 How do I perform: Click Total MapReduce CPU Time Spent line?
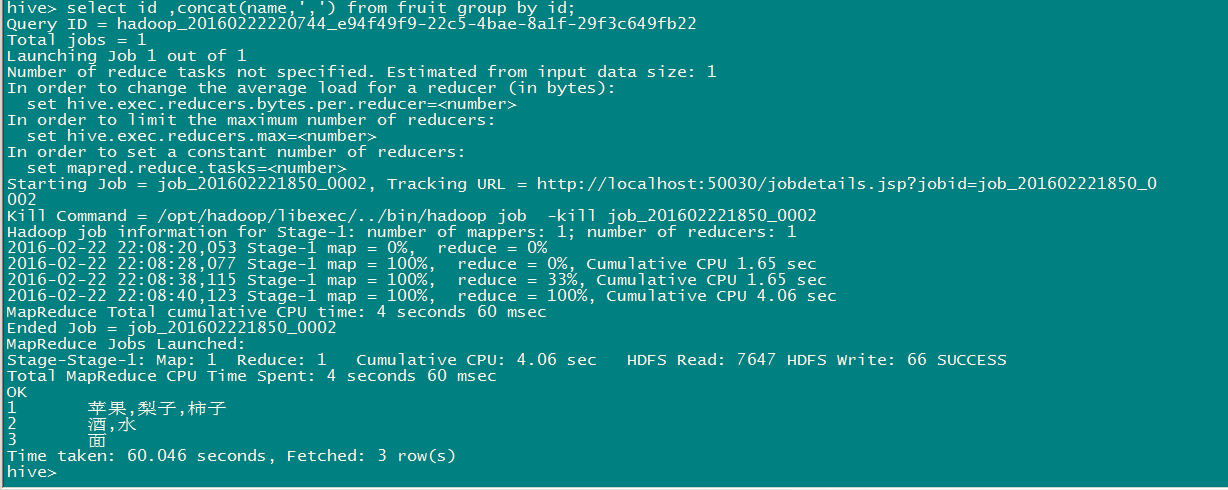click(x=251, y=376)
